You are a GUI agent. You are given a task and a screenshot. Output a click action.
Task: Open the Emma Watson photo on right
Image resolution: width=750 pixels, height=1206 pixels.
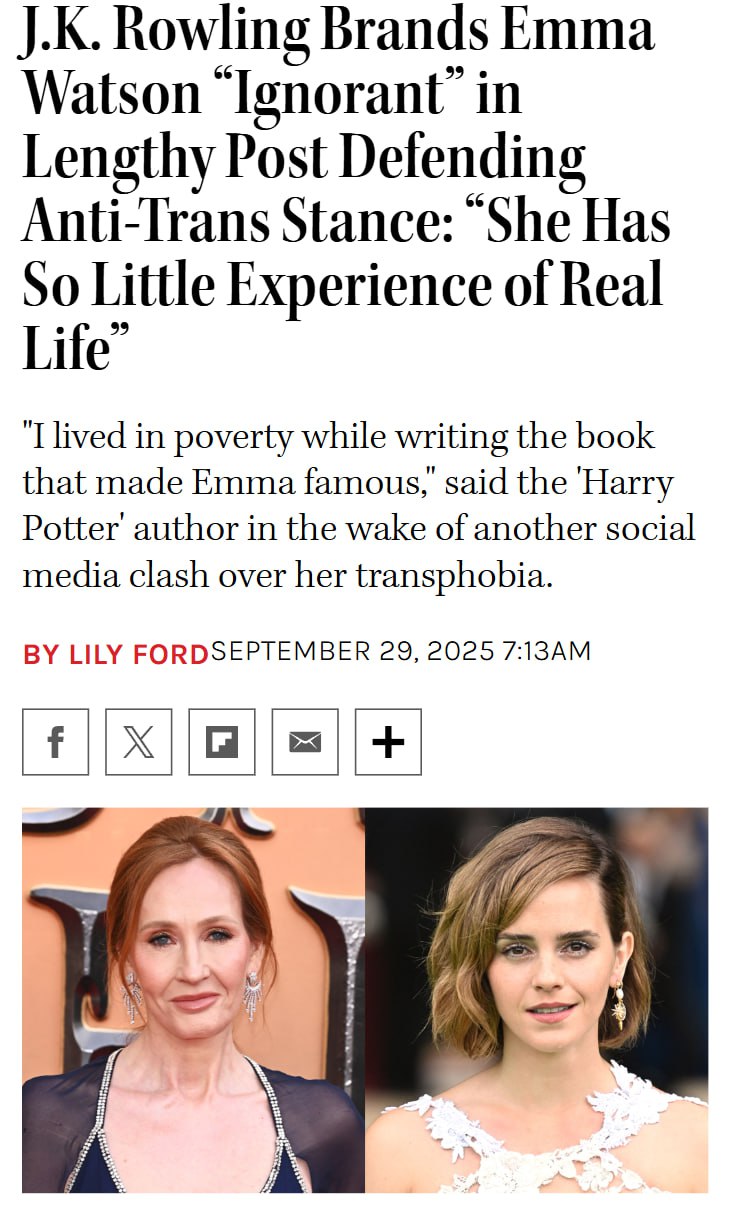[536, 1000]
